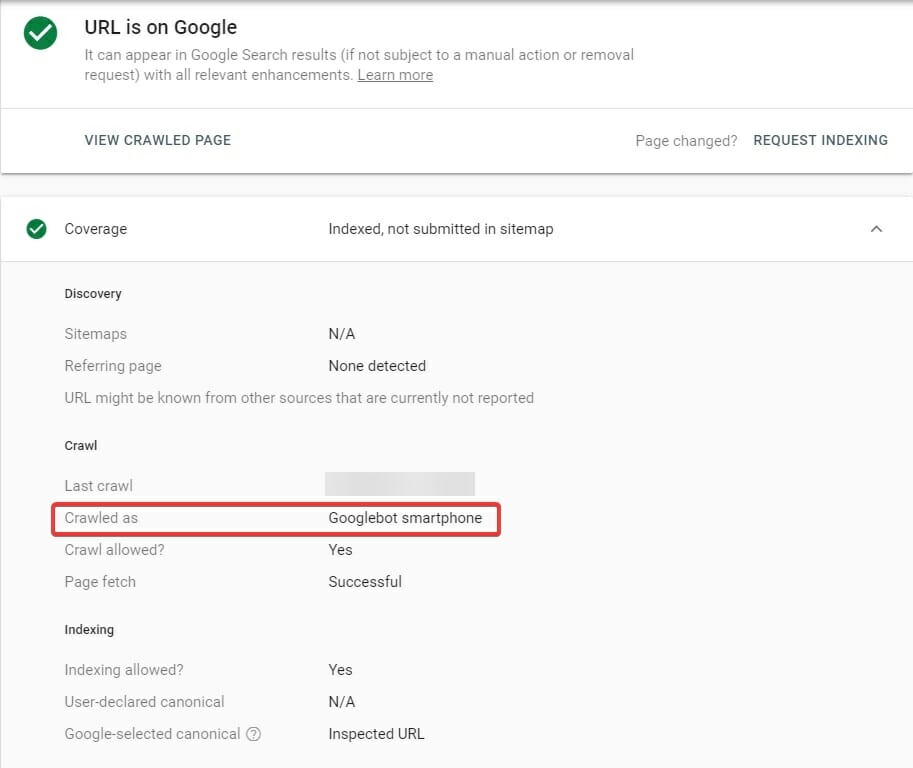This screenshot has height=768, width=913.
Task: Click the Inspected URL canonical value
Action: tap(376, 734)
